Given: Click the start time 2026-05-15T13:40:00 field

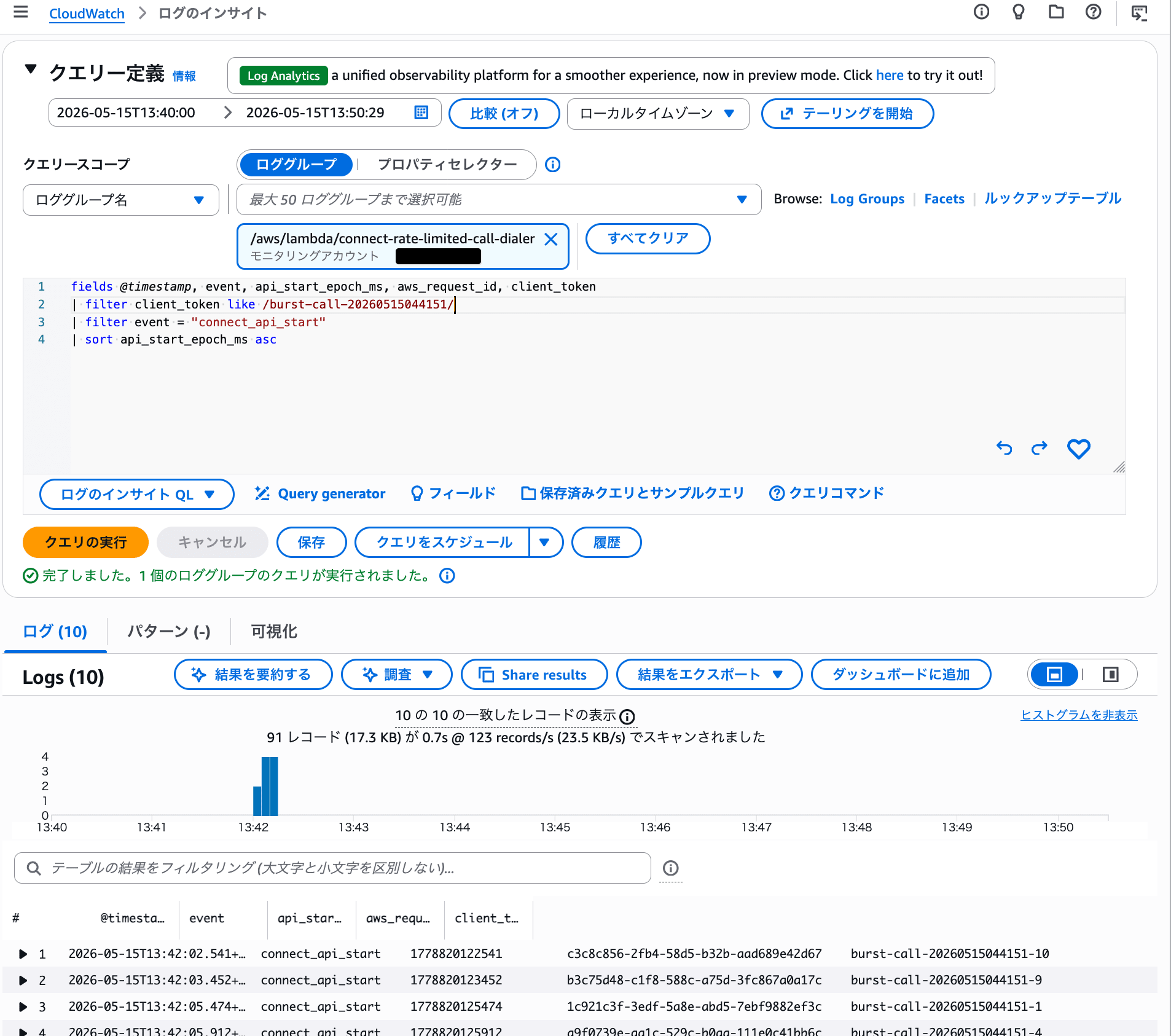Looking at the screenshot, I should click(126, 113).
